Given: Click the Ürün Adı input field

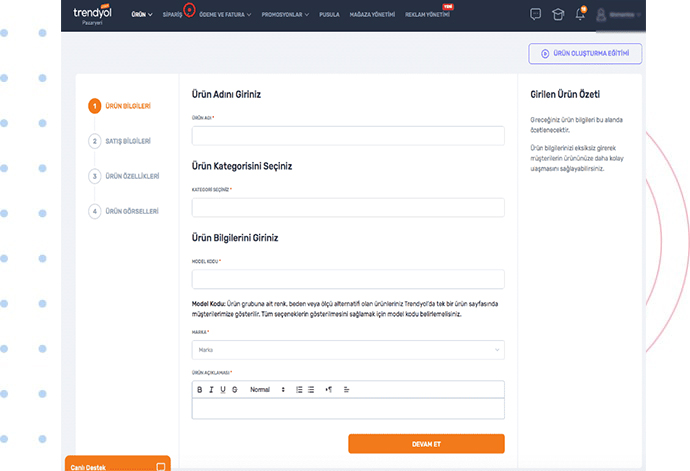Looking at the screenshot, I should 348,136.
